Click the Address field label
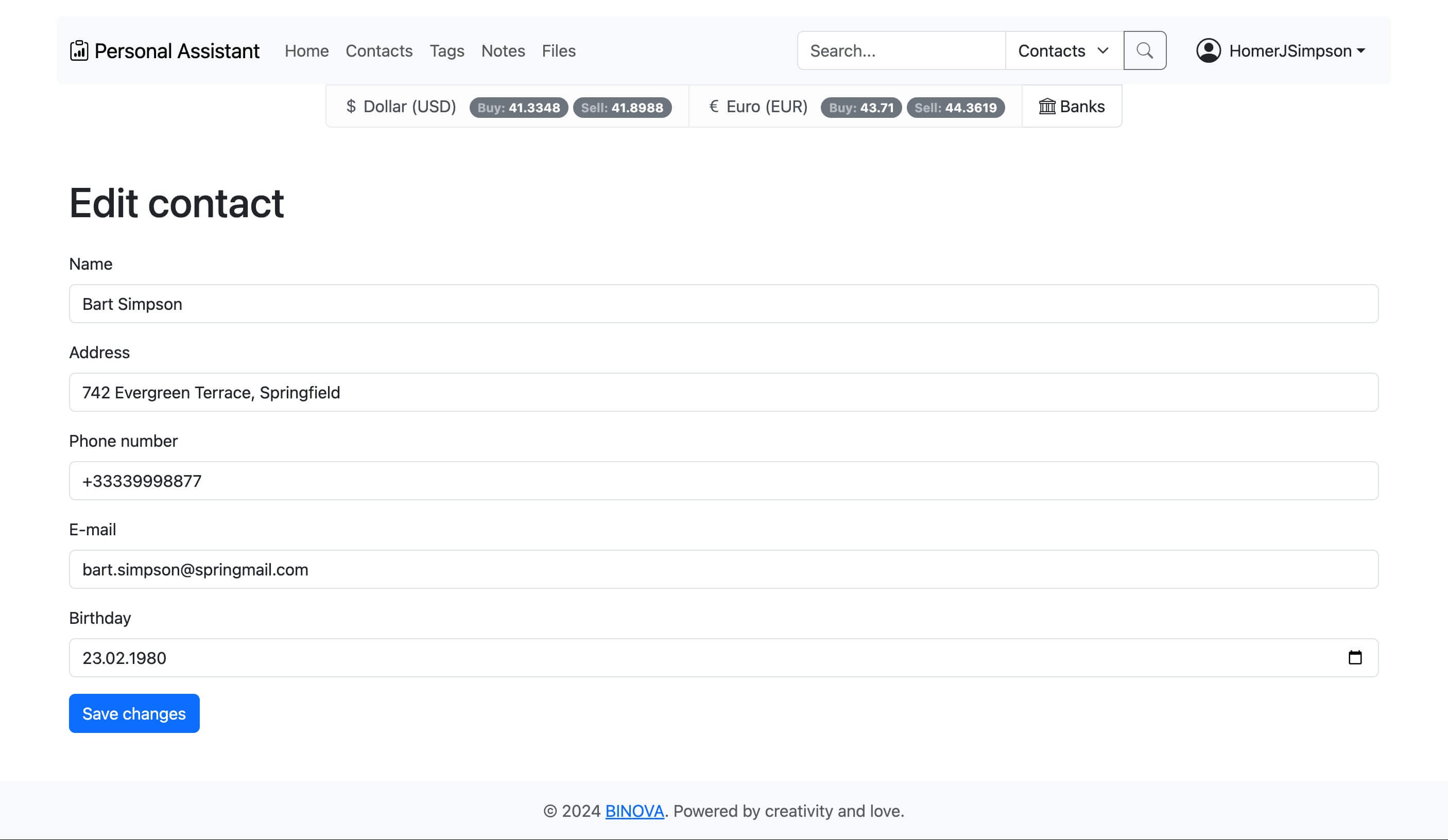The width and height of the screenshot is (1448, 840). click(x=99, y=352)
